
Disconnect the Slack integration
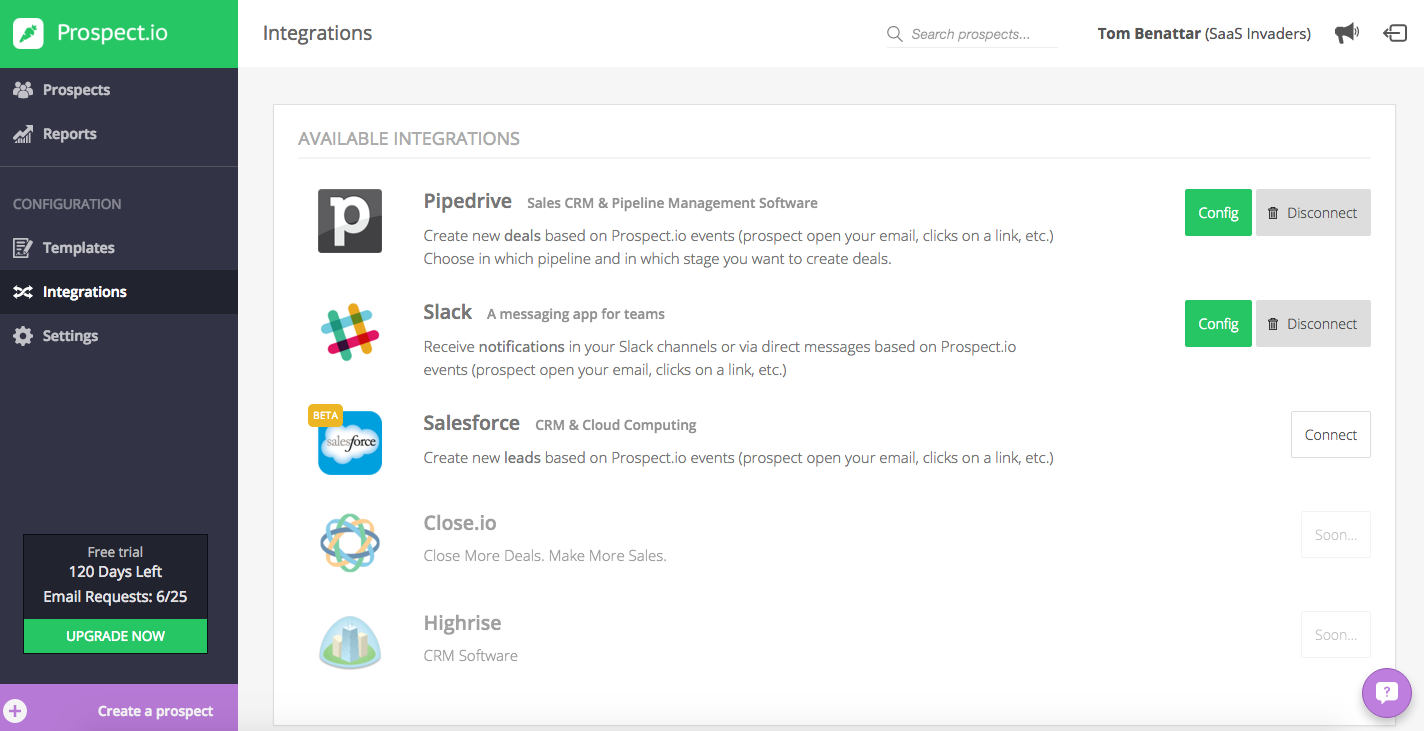pos(1313,324)
